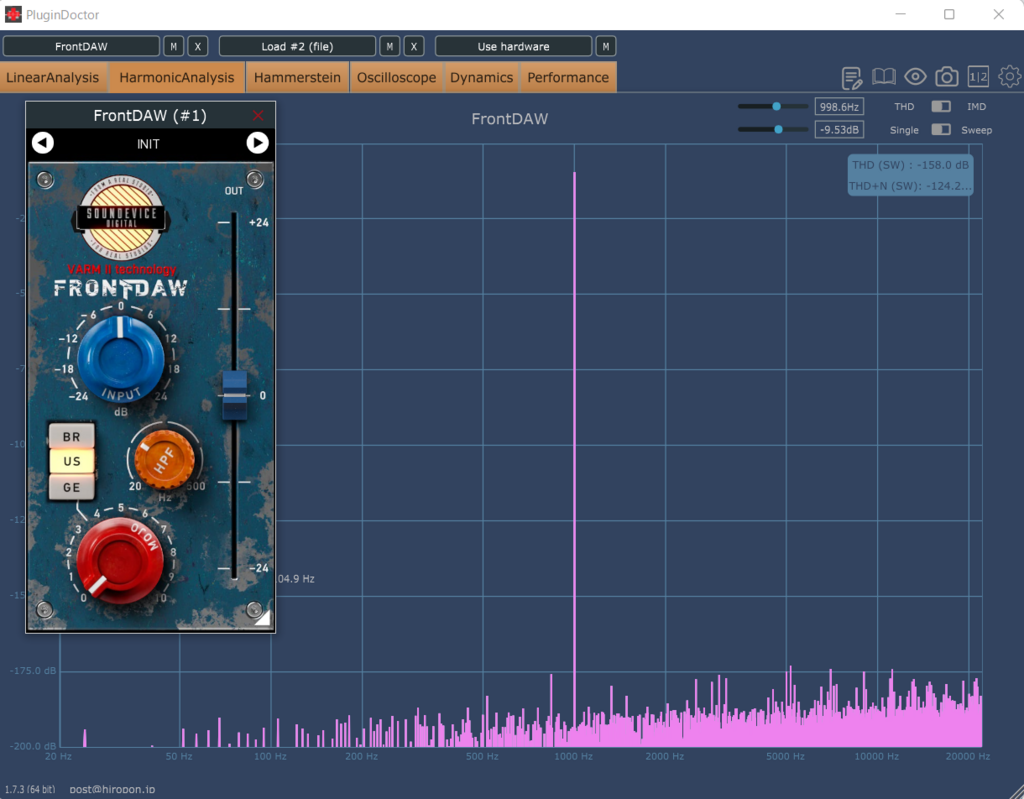Toggle the eye view icon
Screen dimensions: 1024x799
pos(915,77)
